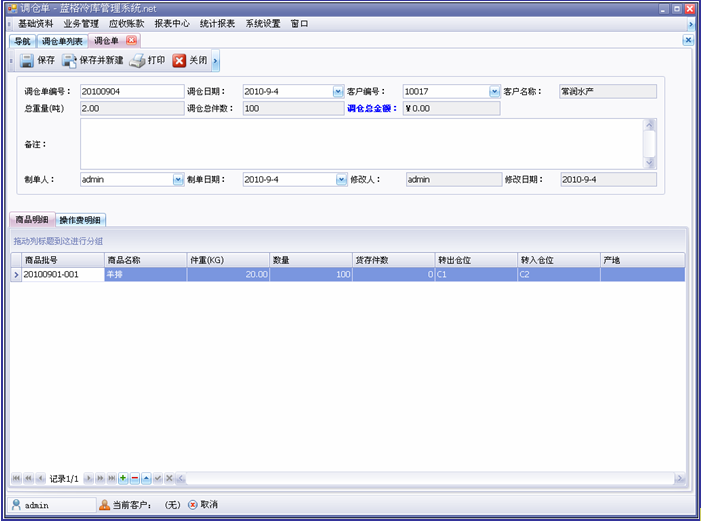Screen dimensions: 701x521
Task: Expand the toolbar overflow arrow
Action: (x=215, y=61)
